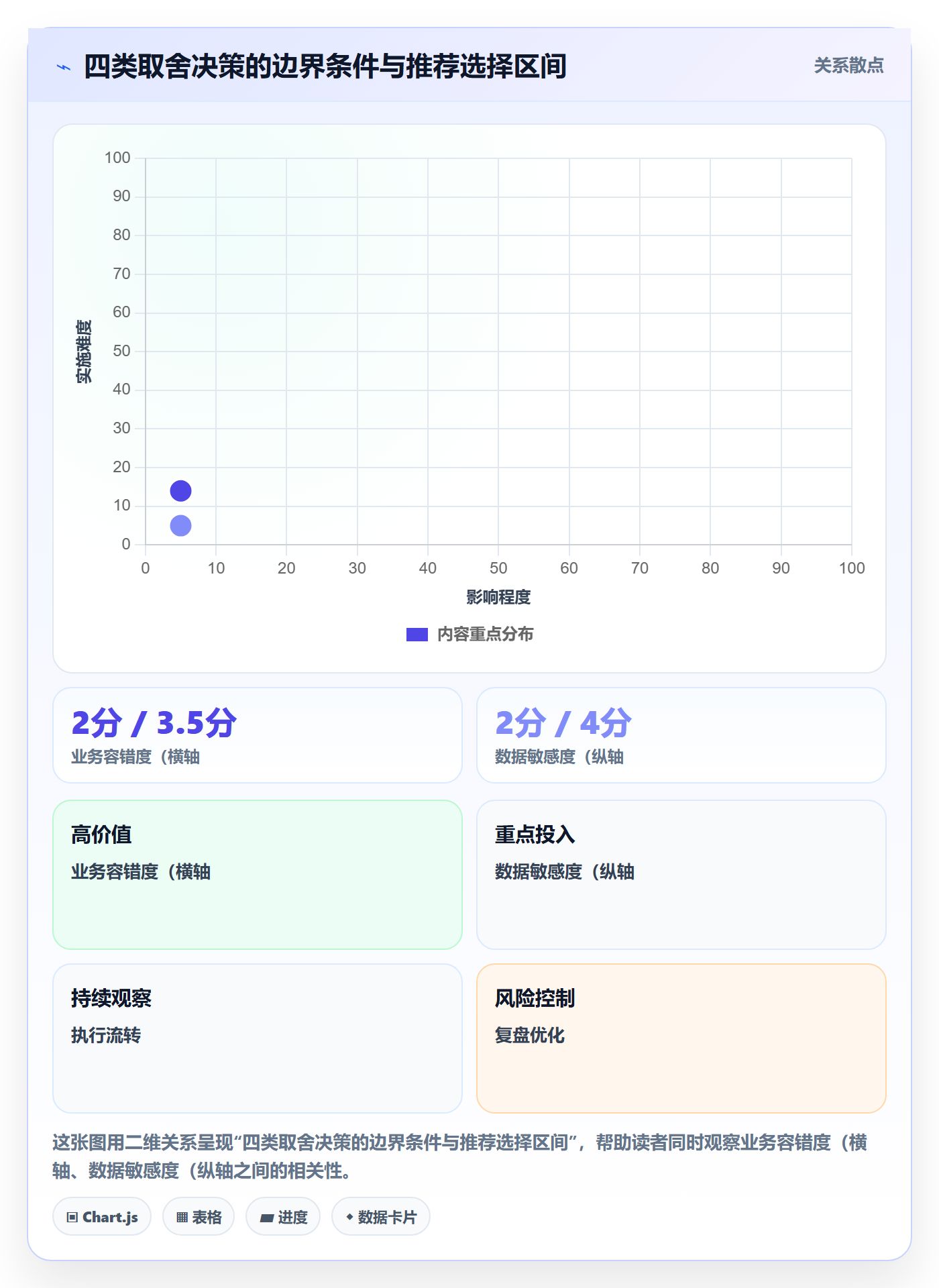Select the 高价值 quadrant card

coord(258,875)
